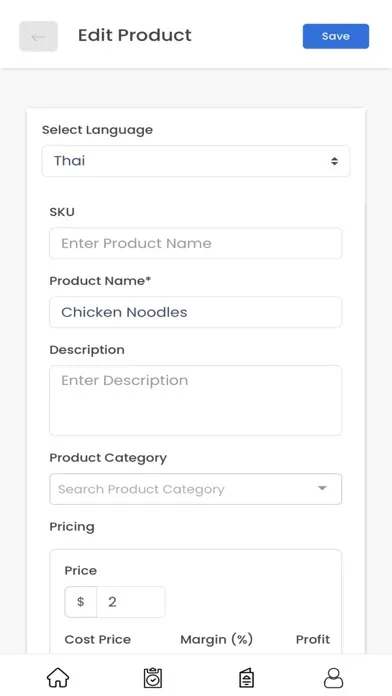392x696 pixels.
Task: Open the Select Language dropdown showing Thai
Action: tap(196, 161)
